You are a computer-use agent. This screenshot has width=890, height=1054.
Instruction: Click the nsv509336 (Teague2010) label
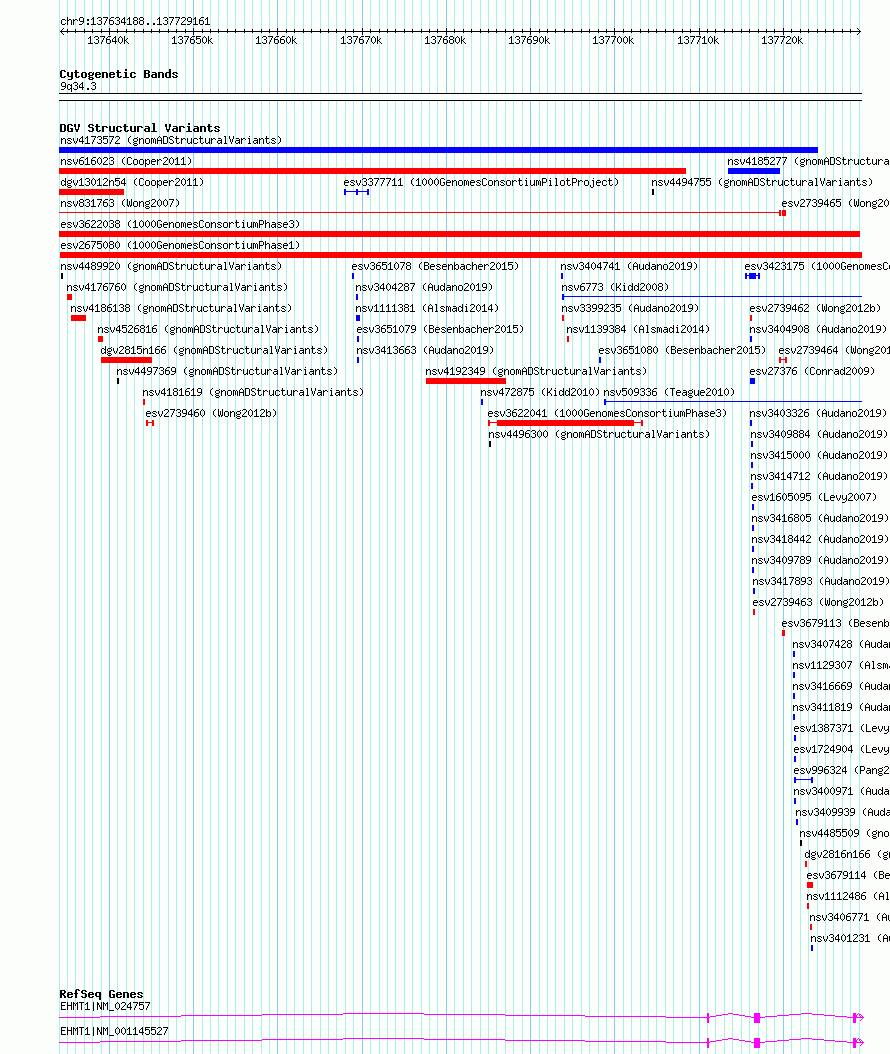pyautogui.click(x=669, y=391)
